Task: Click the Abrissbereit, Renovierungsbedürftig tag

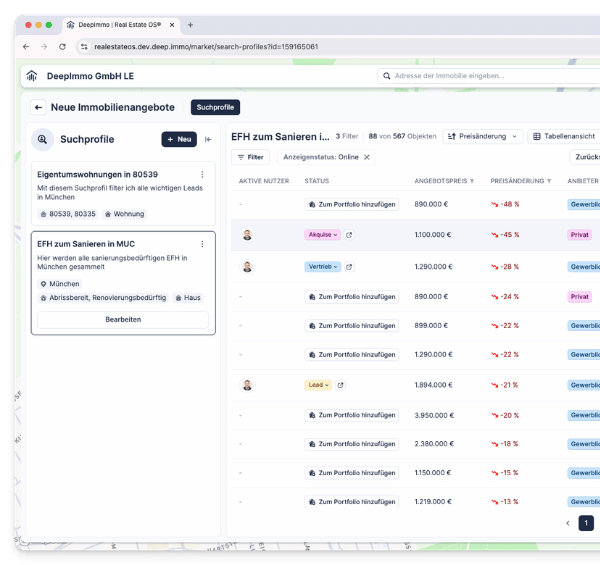Action: (x=103, y=298)
